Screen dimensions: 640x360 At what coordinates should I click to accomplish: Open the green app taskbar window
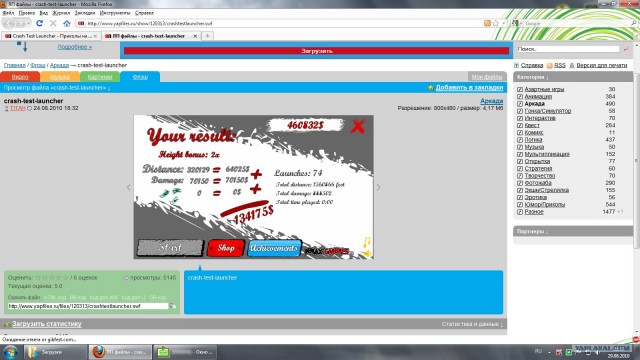point(186,352)
